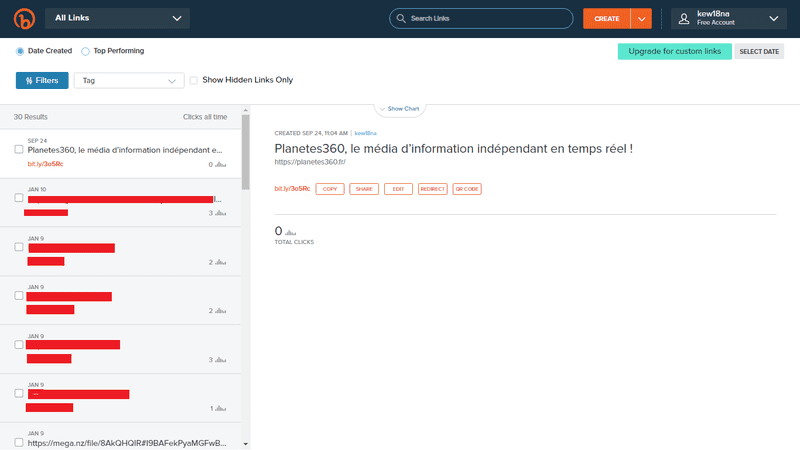Image resolution: width=800 pixels, height=450 pixels.
Task: Select the Date Created radio option
Action: pyautogui.click(x=20, y=51)
